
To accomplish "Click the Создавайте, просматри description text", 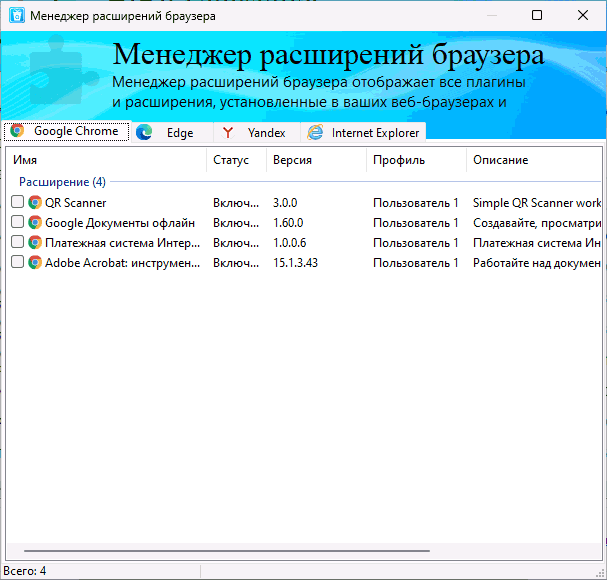I will [x=537, y=223].
